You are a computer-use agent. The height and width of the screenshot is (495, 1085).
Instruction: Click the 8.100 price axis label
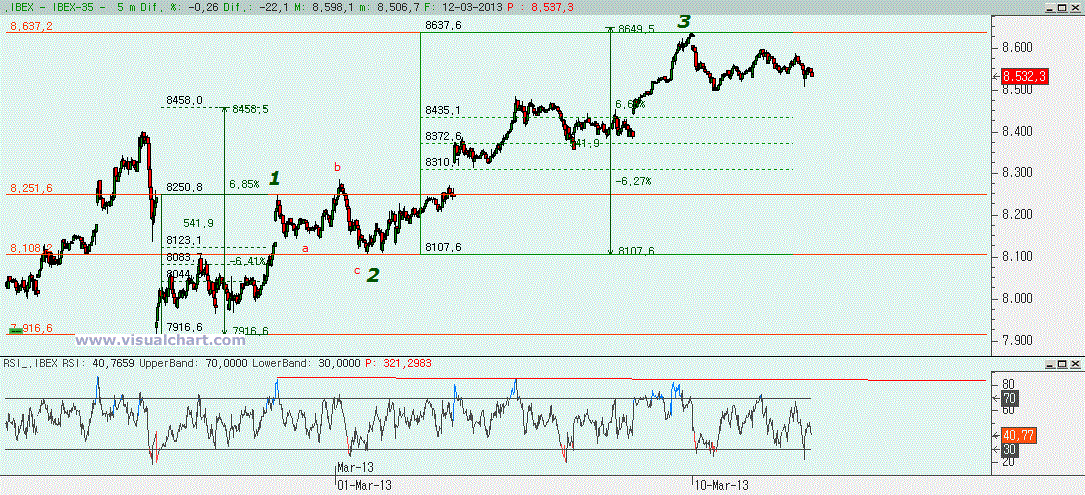pos(1017,257)
